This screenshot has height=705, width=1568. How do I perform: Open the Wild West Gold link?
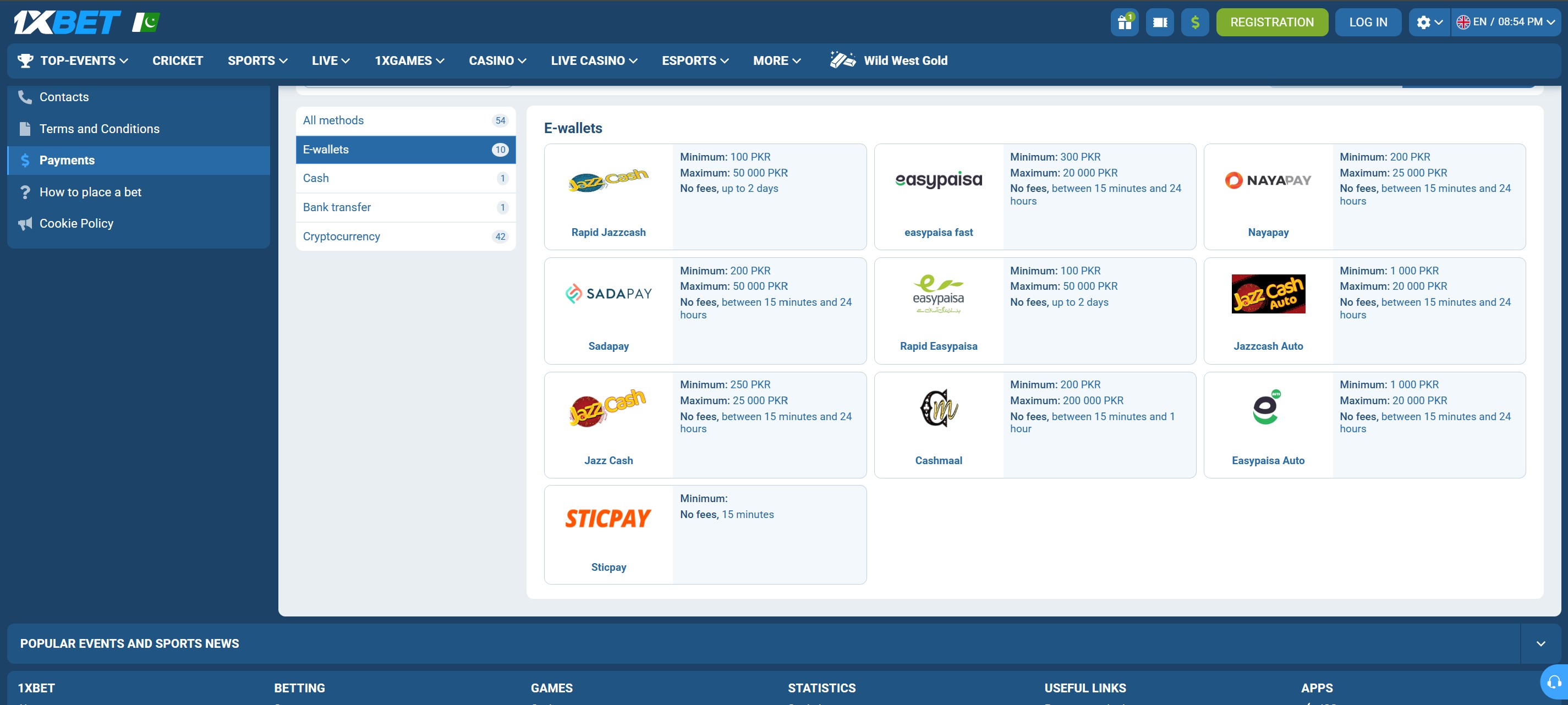tap(905, 60)
